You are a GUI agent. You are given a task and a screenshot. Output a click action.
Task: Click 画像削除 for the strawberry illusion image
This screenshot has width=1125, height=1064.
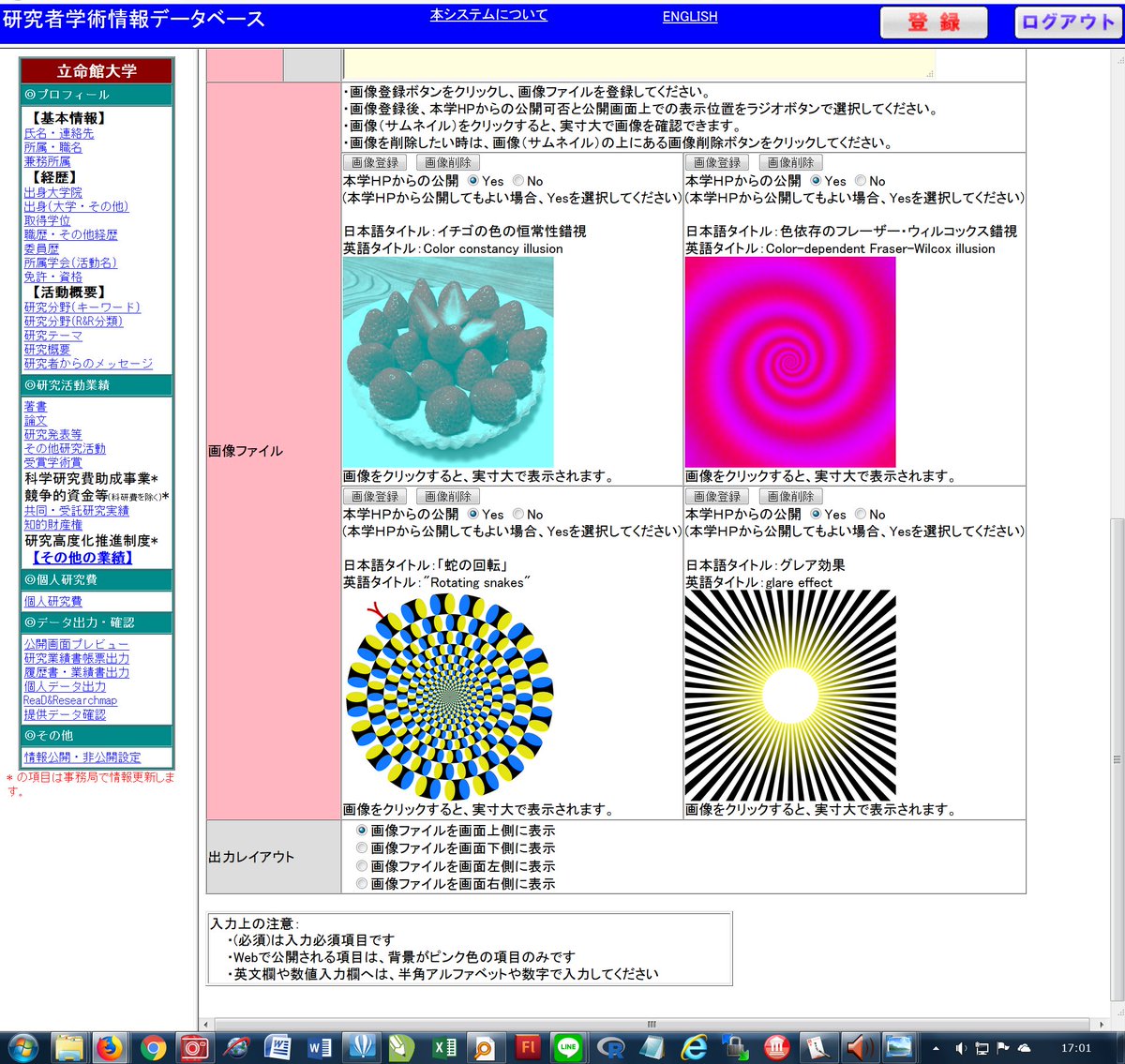click(448, 162)
